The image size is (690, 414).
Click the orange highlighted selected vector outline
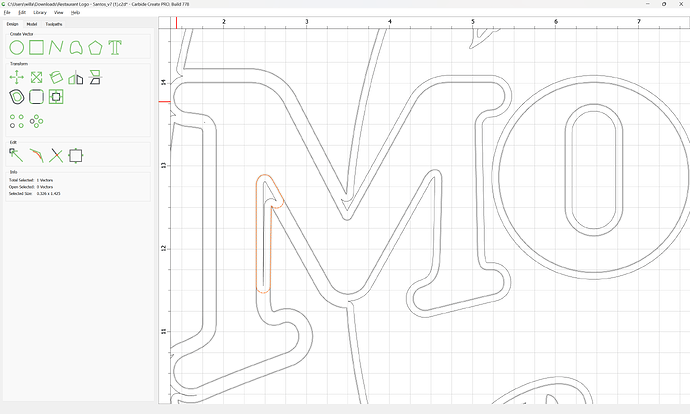(257, 233)
